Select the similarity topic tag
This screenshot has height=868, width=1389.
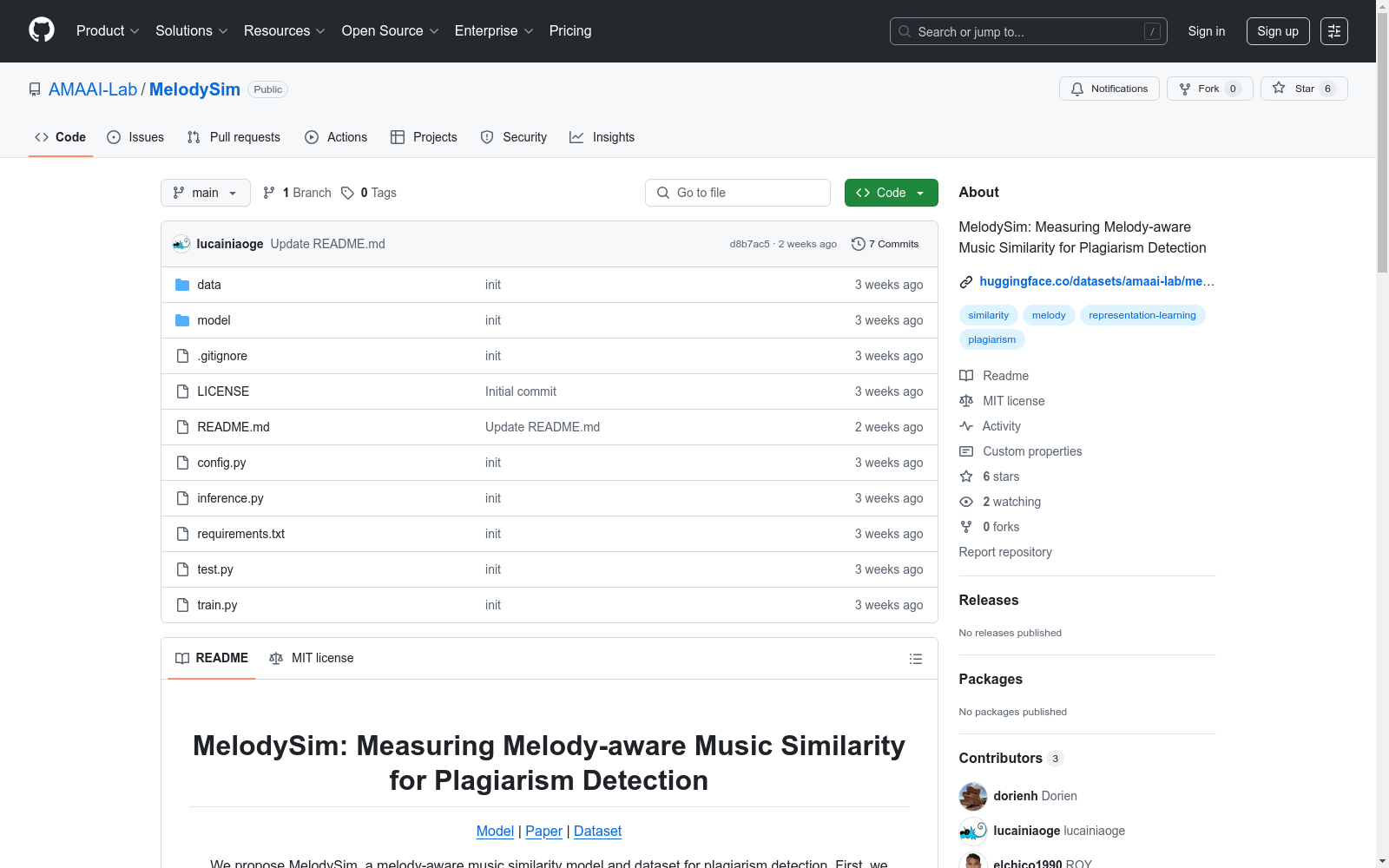point(989,315)
